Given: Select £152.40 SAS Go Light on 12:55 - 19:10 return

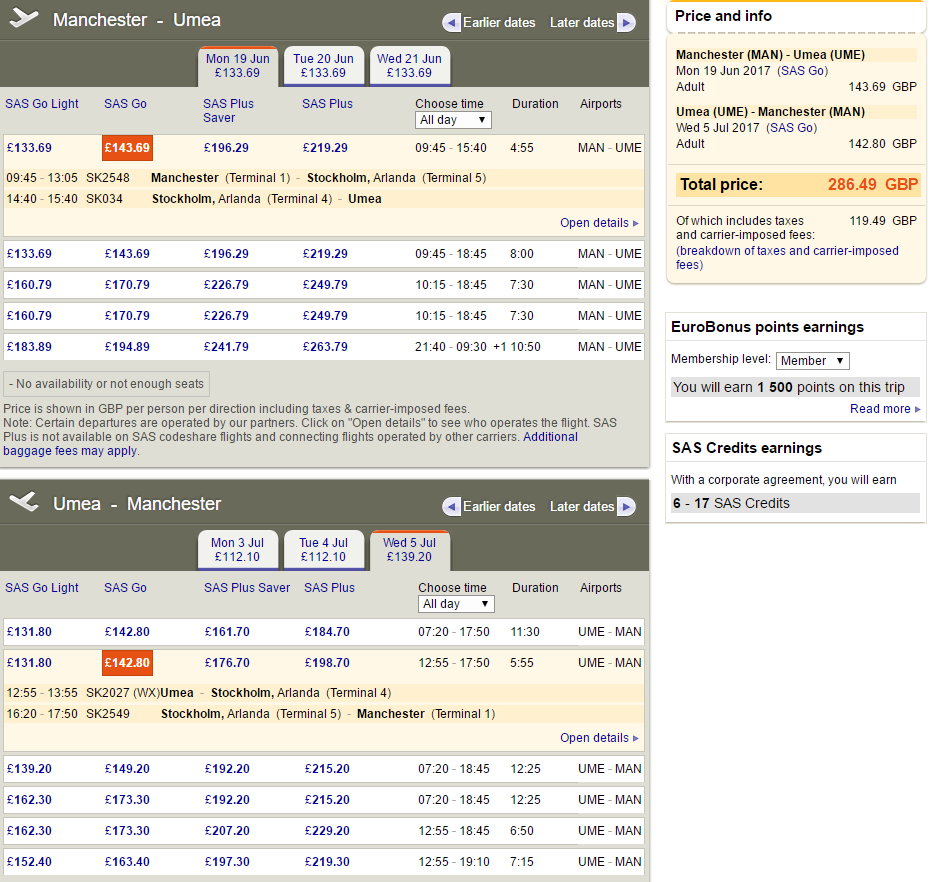Looking at the screenshot, I should point(29,862).
